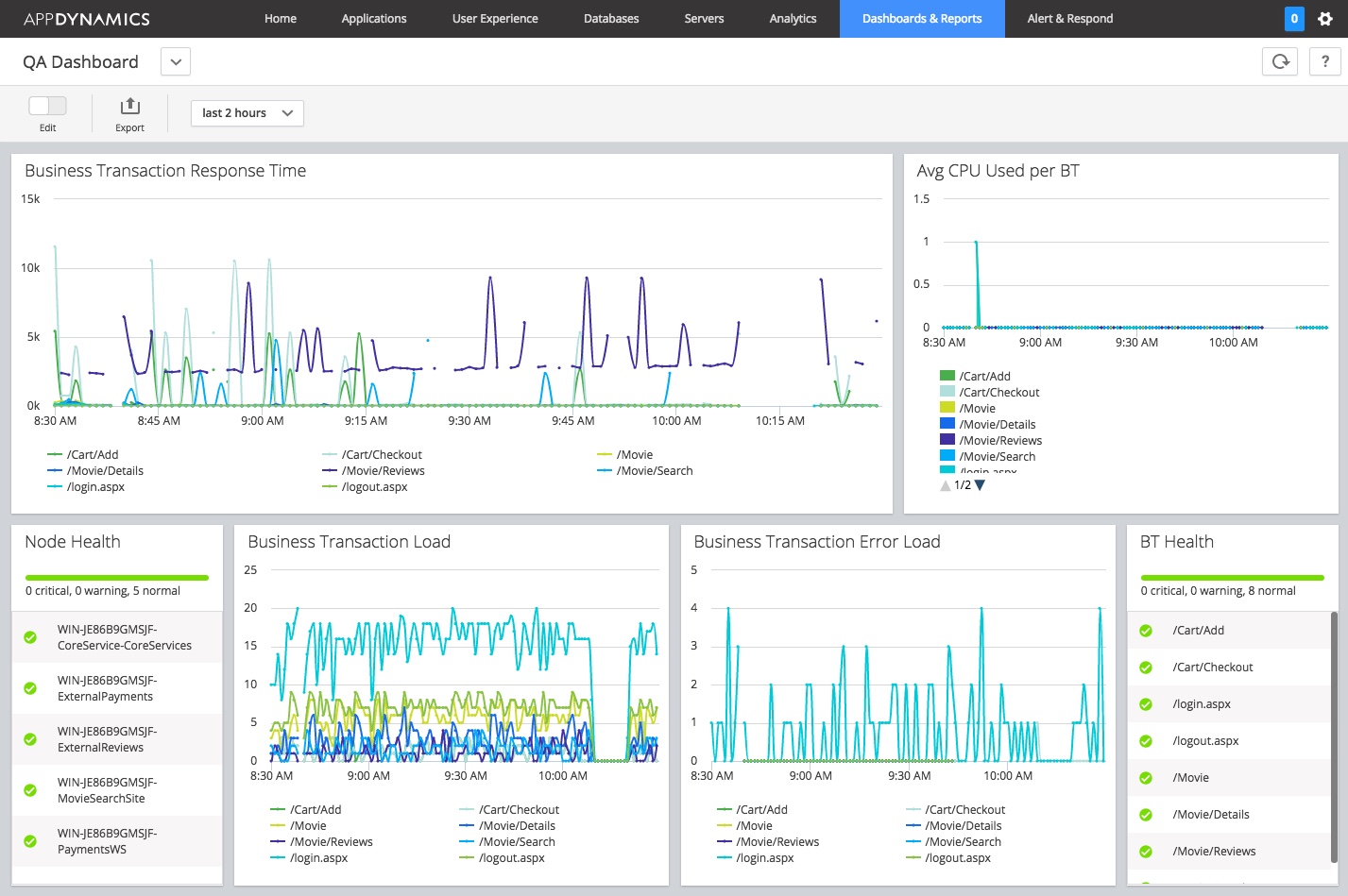Image resolution: width=1348 pixels, height=896 pixels.
Task: Go to next legend page in Avg CPU
Action: tap(980, 485)
